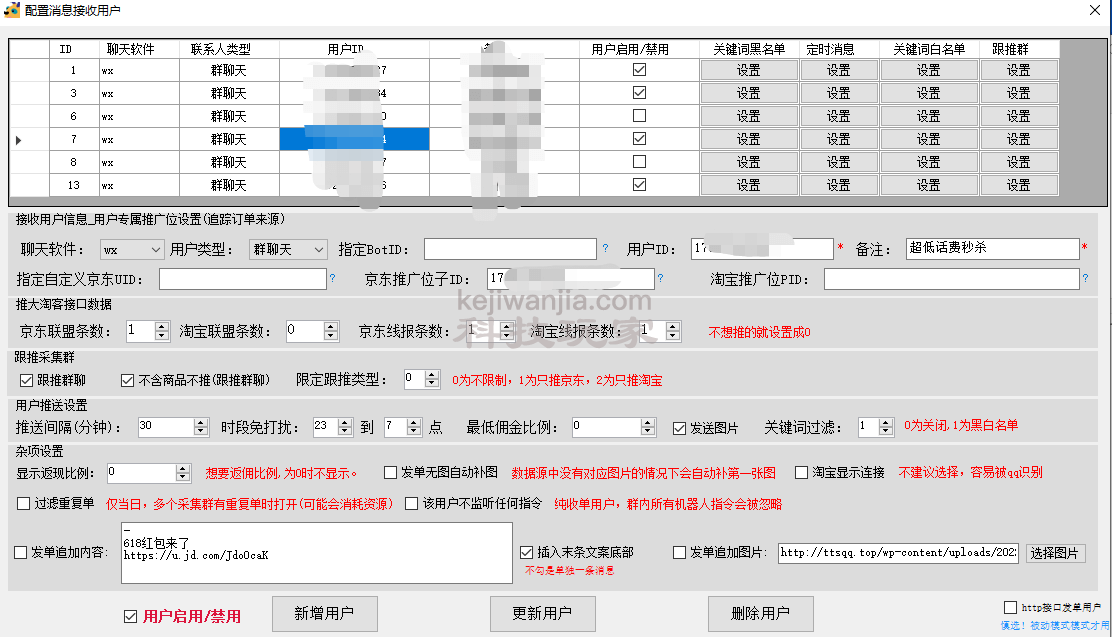Toggle the 发送图片 checkbox
Screen dimensions: 1112x637
pos(679,428)
